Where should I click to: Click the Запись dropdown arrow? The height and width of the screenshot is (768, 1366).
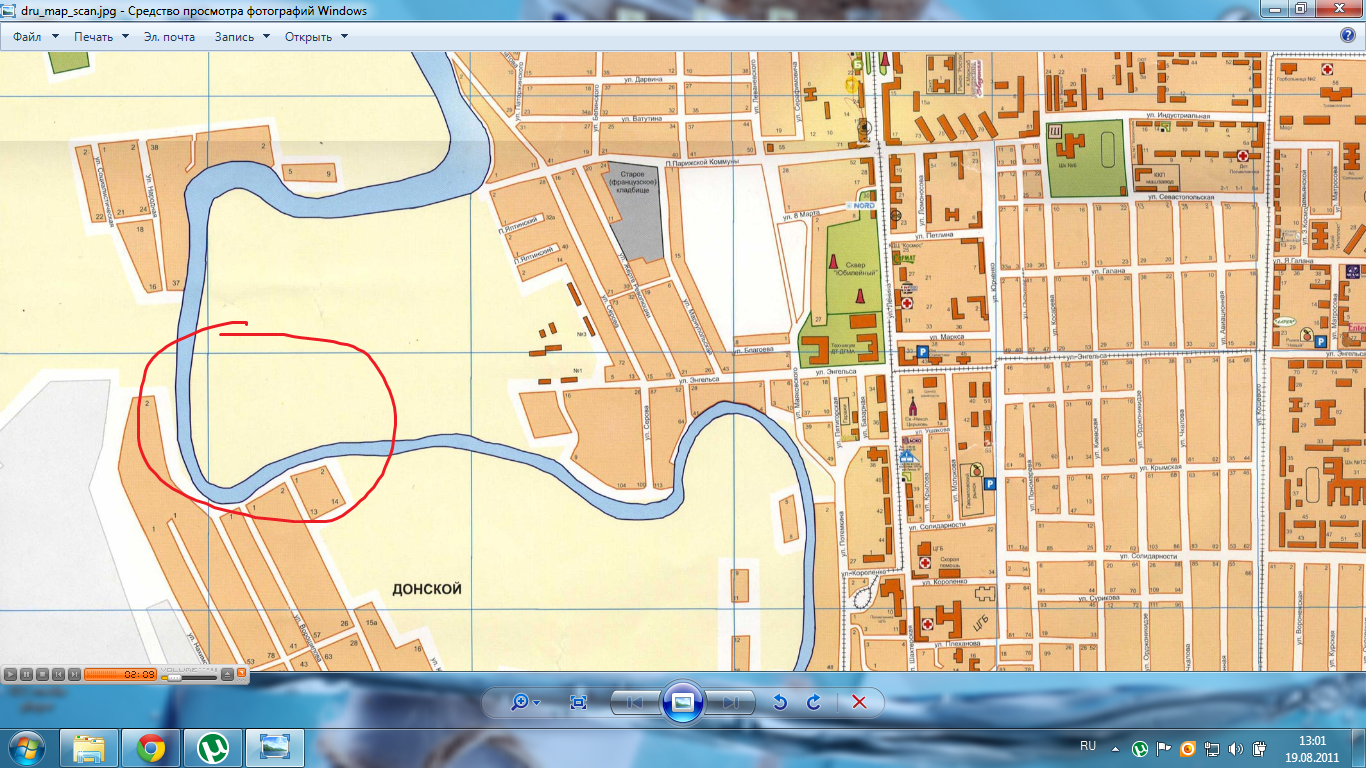266,36
